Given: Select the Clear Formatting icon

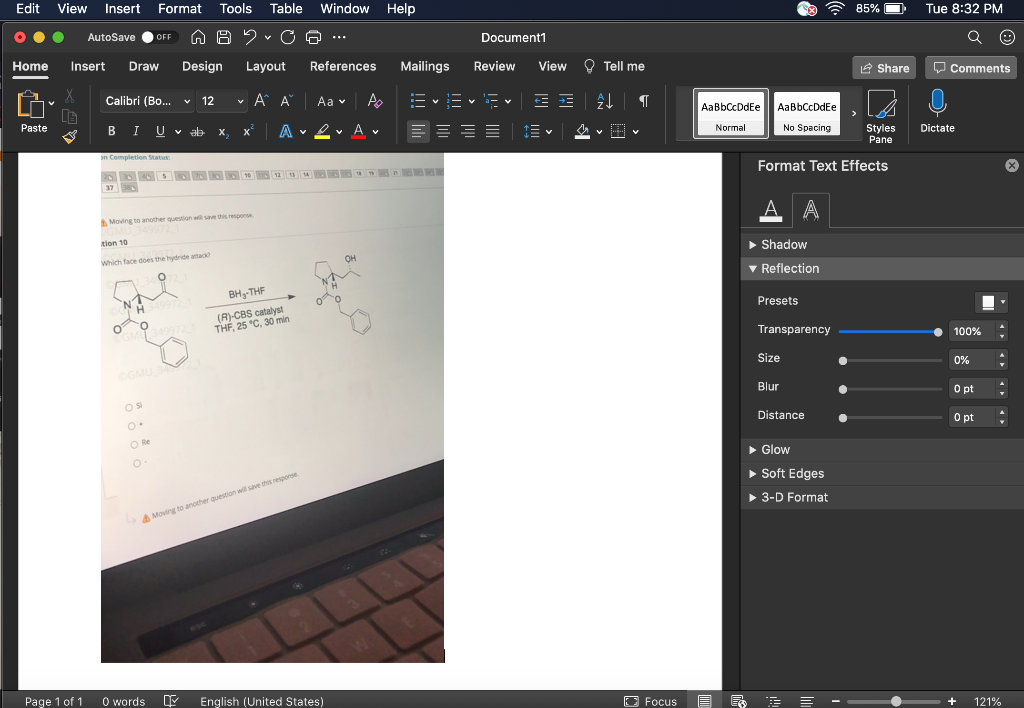Looking at the screenshot, I should pyautogui.click(x=376, y=100).
